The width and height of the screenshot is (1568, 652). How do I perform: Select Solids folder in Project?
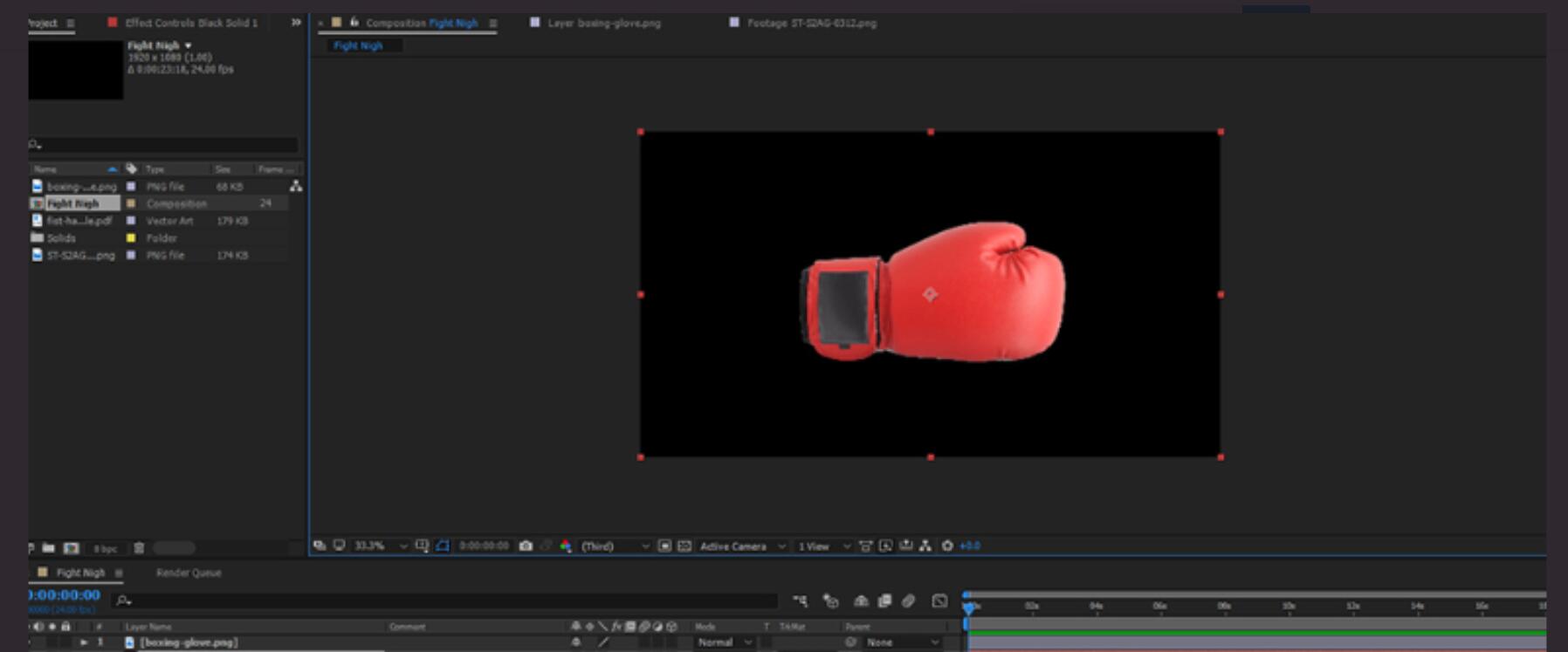[x=61, y=238]
